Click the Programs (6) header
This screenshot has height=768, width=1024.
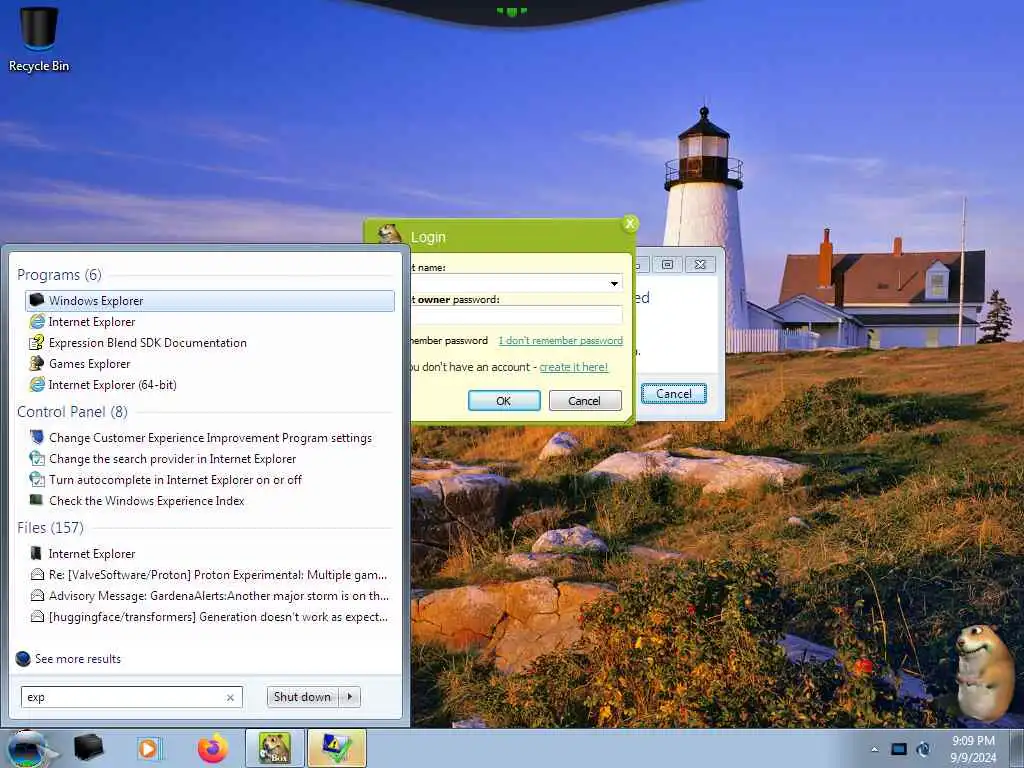[59, 274]
